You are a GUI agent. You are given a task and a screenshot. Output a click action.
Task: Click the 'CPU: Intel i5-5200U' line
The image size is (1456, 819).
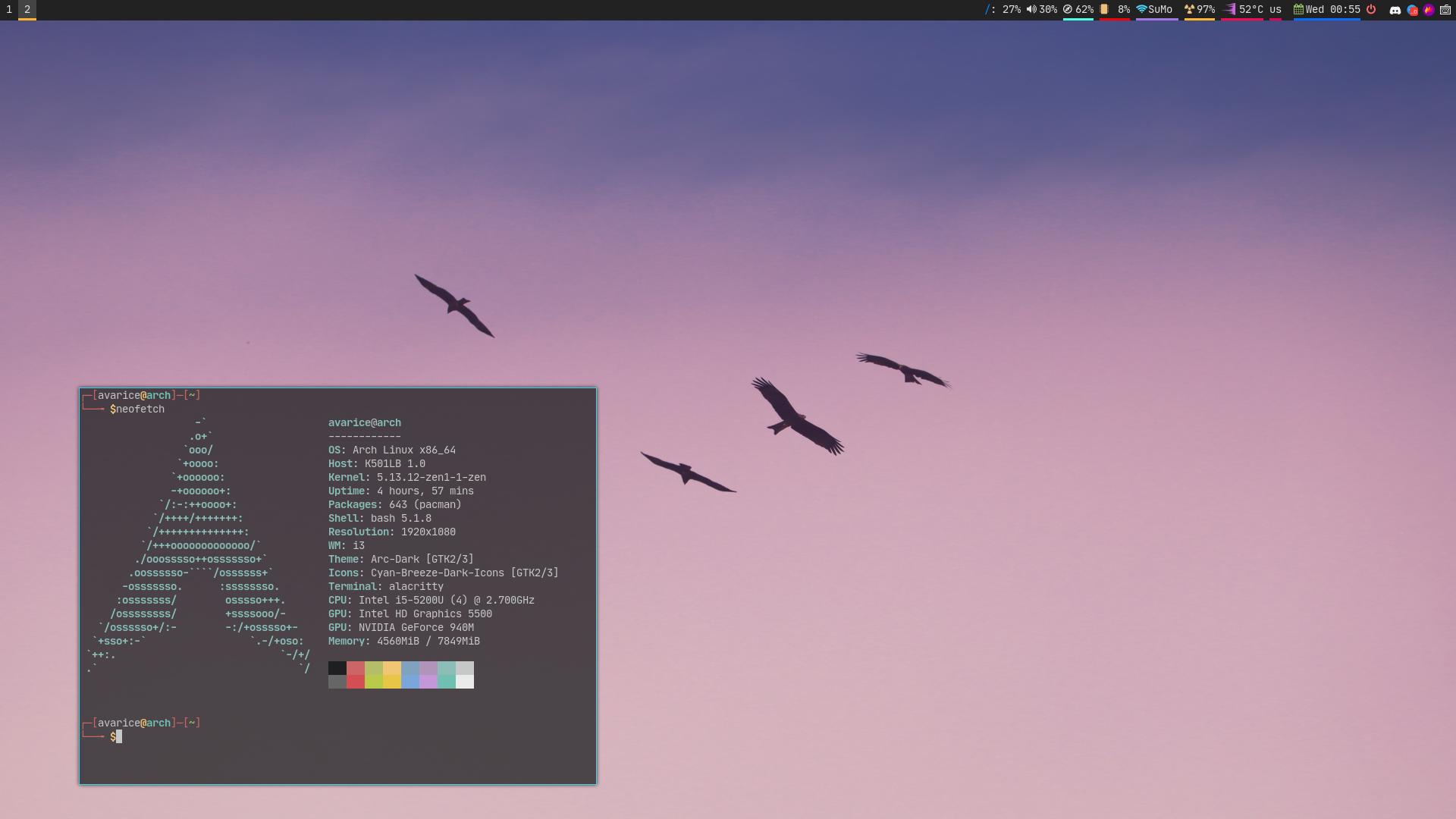(x=431, y=601)
